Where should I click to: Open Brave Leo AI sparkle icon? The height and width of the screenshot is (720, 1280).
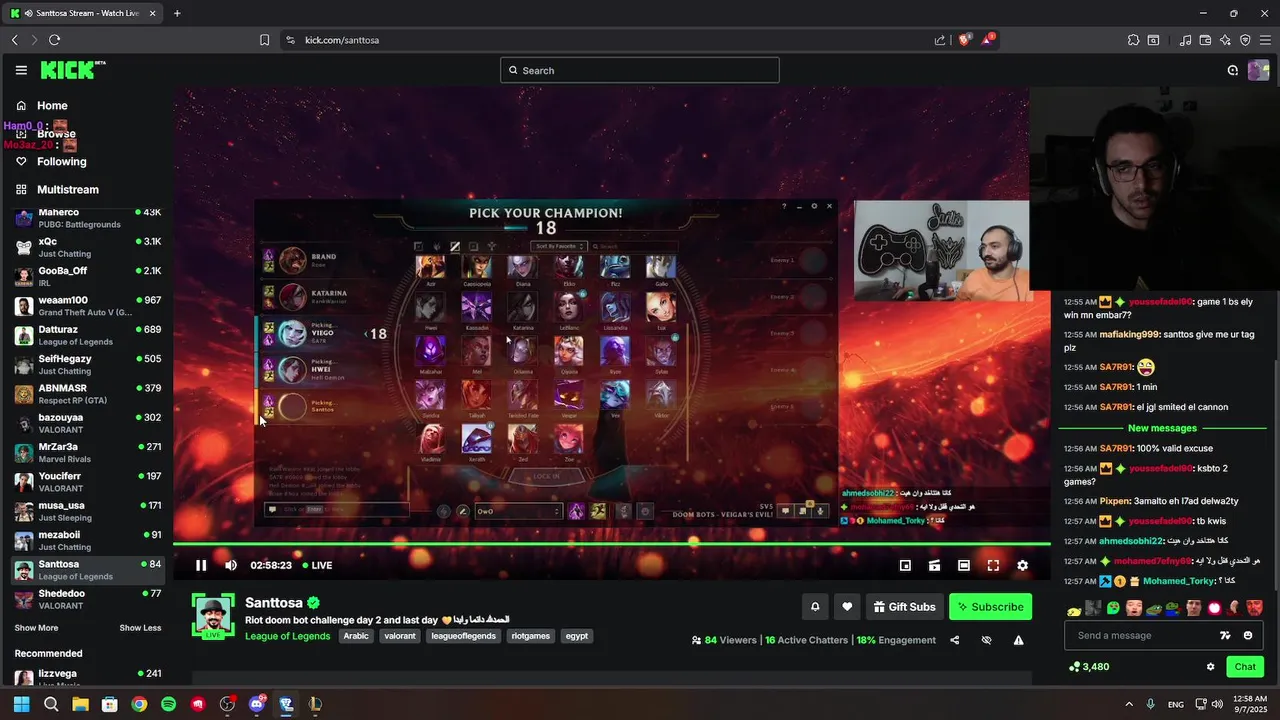click(x=1225, y=40)
